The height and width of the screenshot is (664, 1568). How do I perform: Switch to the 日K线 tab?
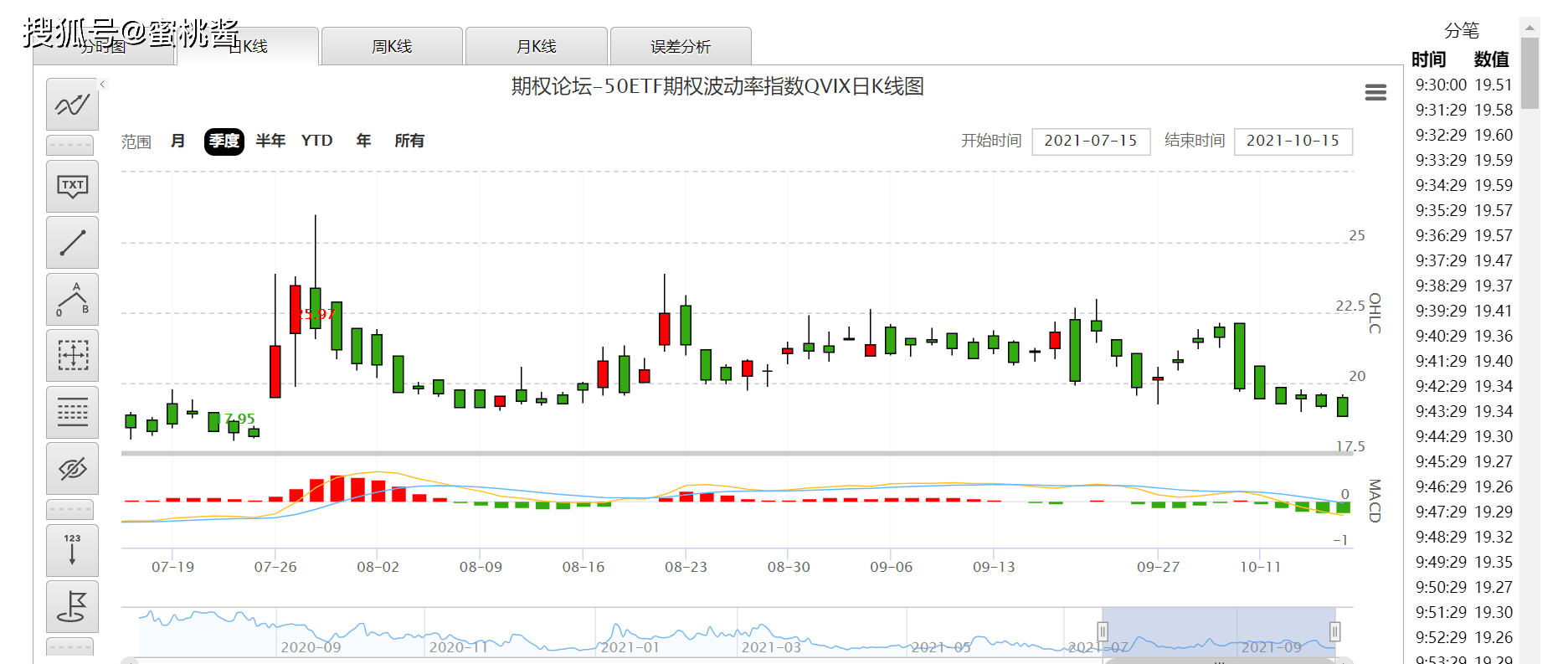(248, 46)
